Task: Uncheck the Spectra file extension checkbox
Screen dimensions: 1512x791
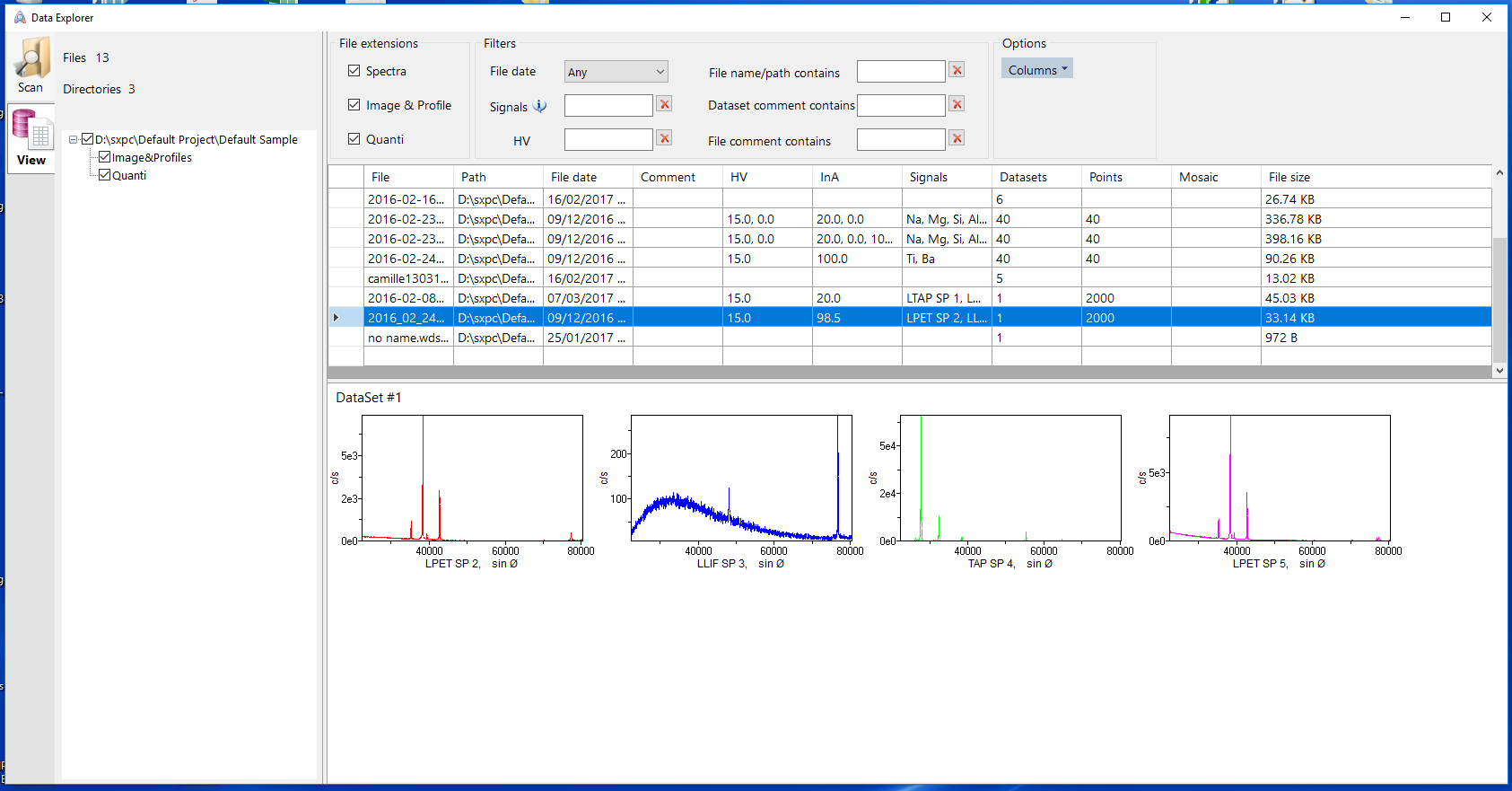Action: point(354,71)
